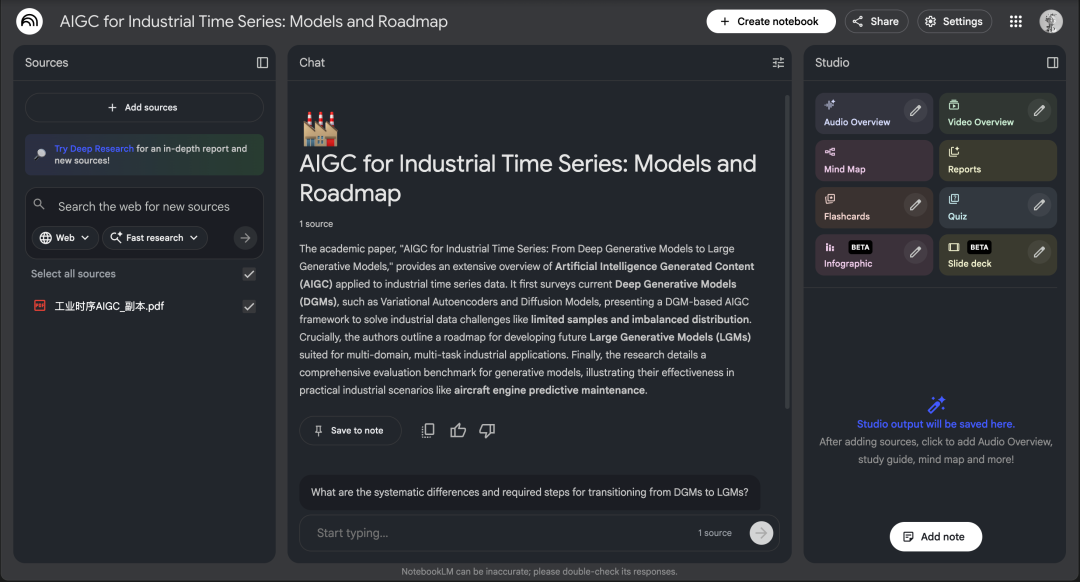Uncheck the 工业时序AIGC_副本.pdf source
Image resolution: width=1080 pixels, height=582 pixels.
(249, 306)
